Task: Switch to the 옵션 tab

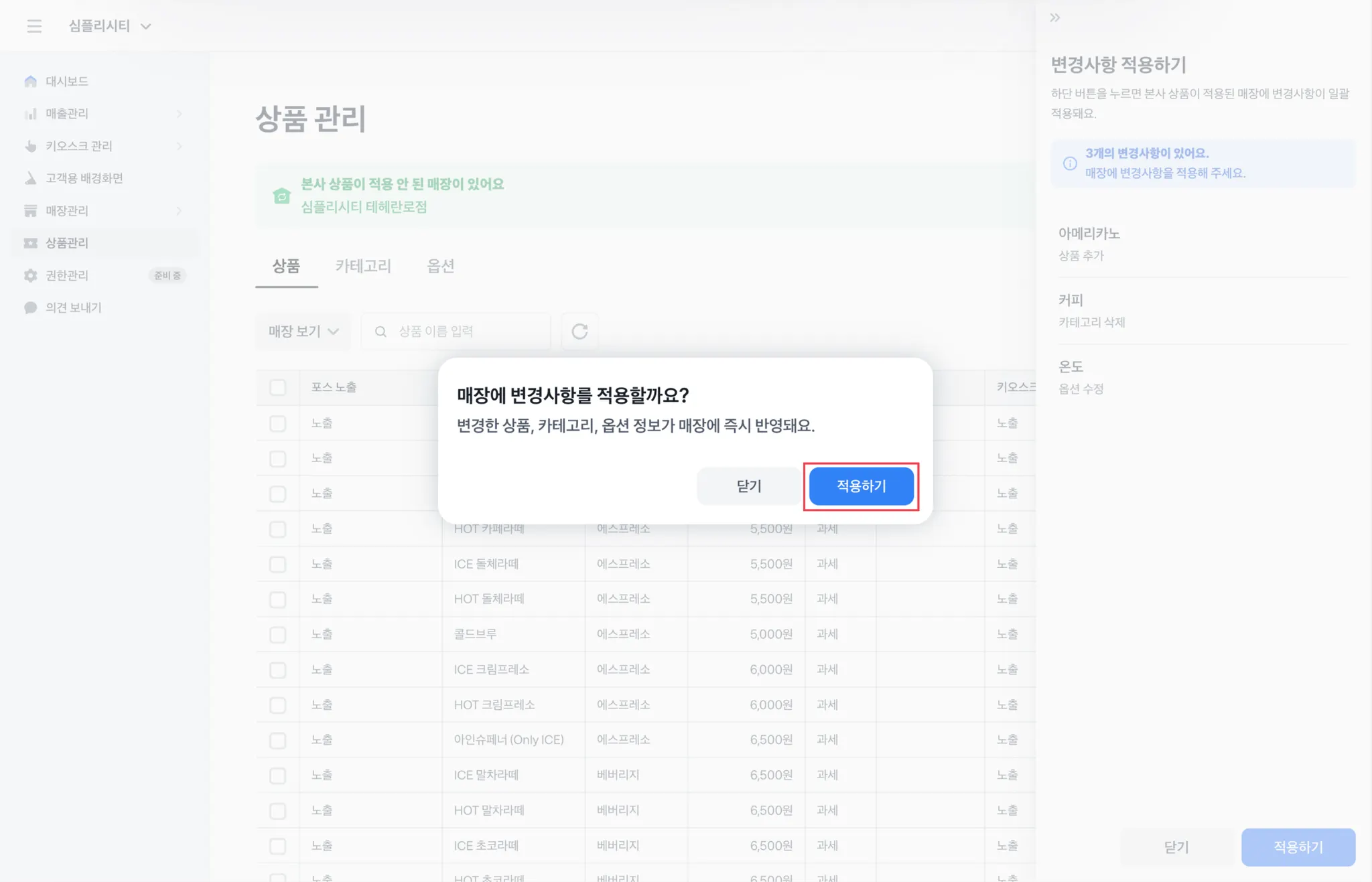Action: pos(440,266)
